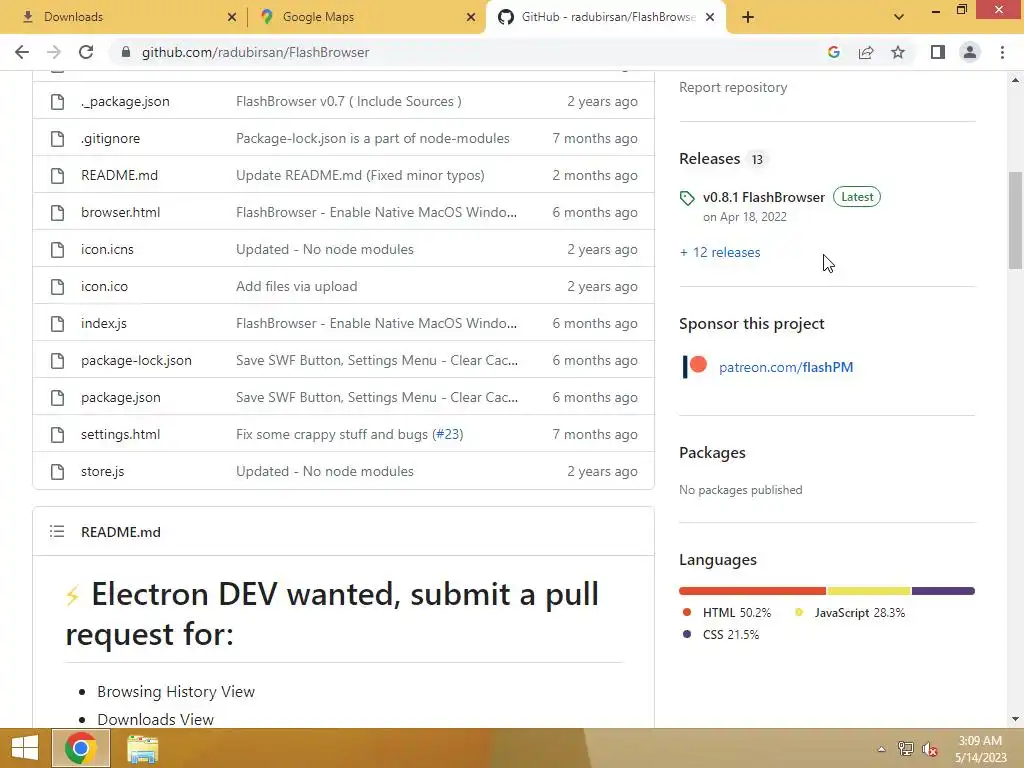This screenshot has height=768, width=1024.
Task: Click the Google icon in address bar
Action: click(x=833, y=52)
